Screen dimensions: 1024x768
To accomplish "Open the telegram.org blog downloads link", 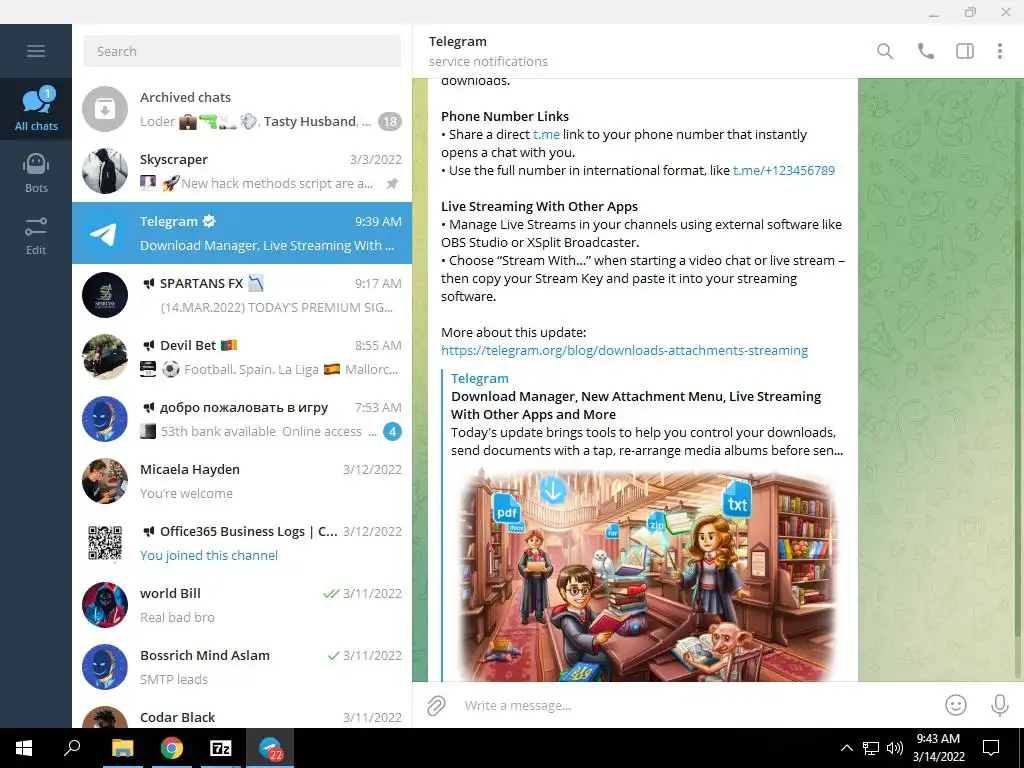I will [x=624, y=351].
